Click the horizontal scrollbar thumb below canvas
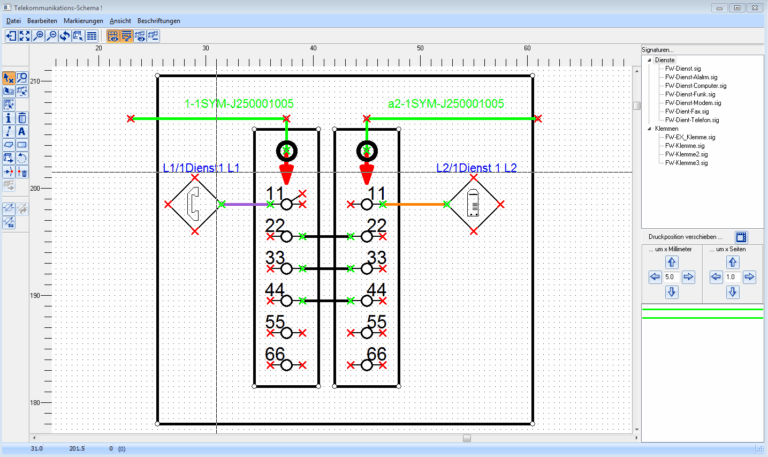This screenshot has width=768, height=457. [465, 438]
